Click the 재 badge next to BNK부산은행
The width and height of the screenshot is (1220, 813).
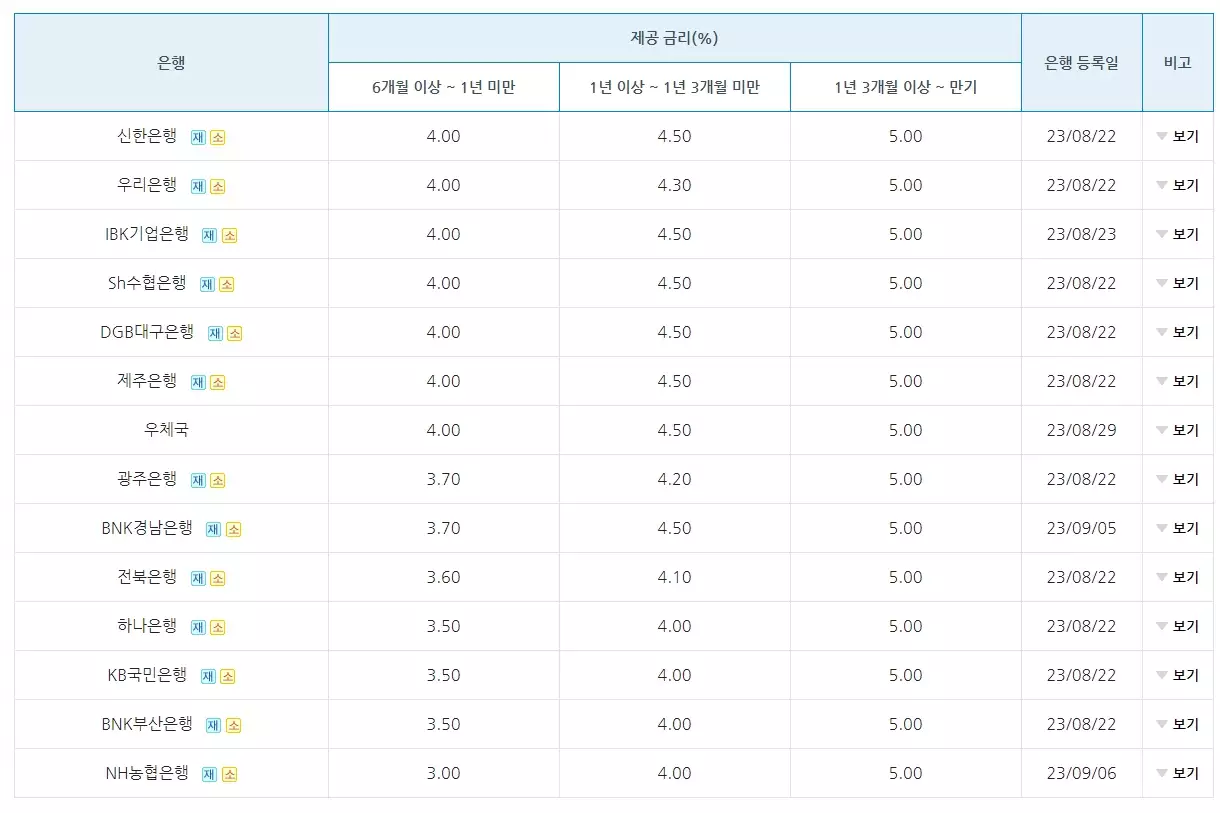click(213, 725)
